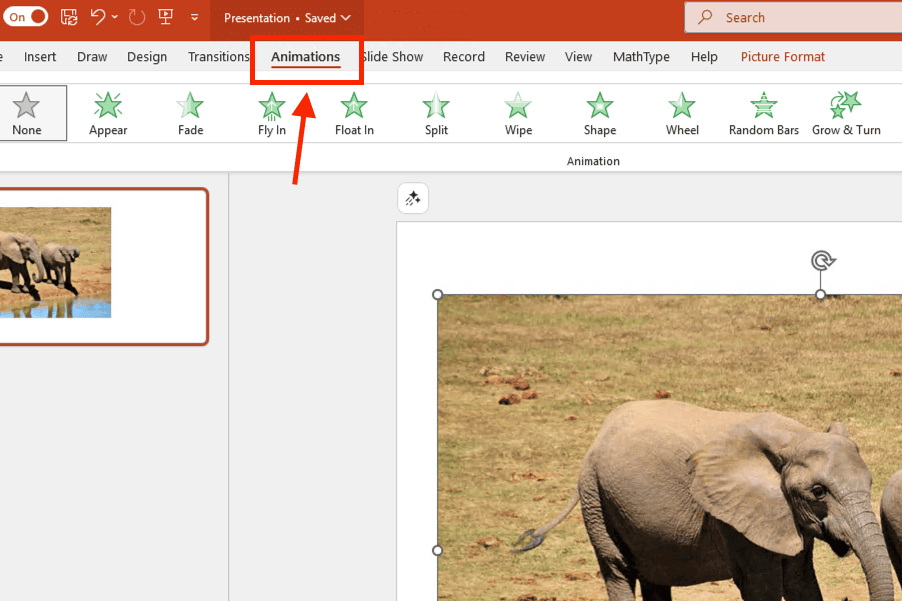Click the picture rotation handle
Screen dimensions: 902x601
click(821, 262)
